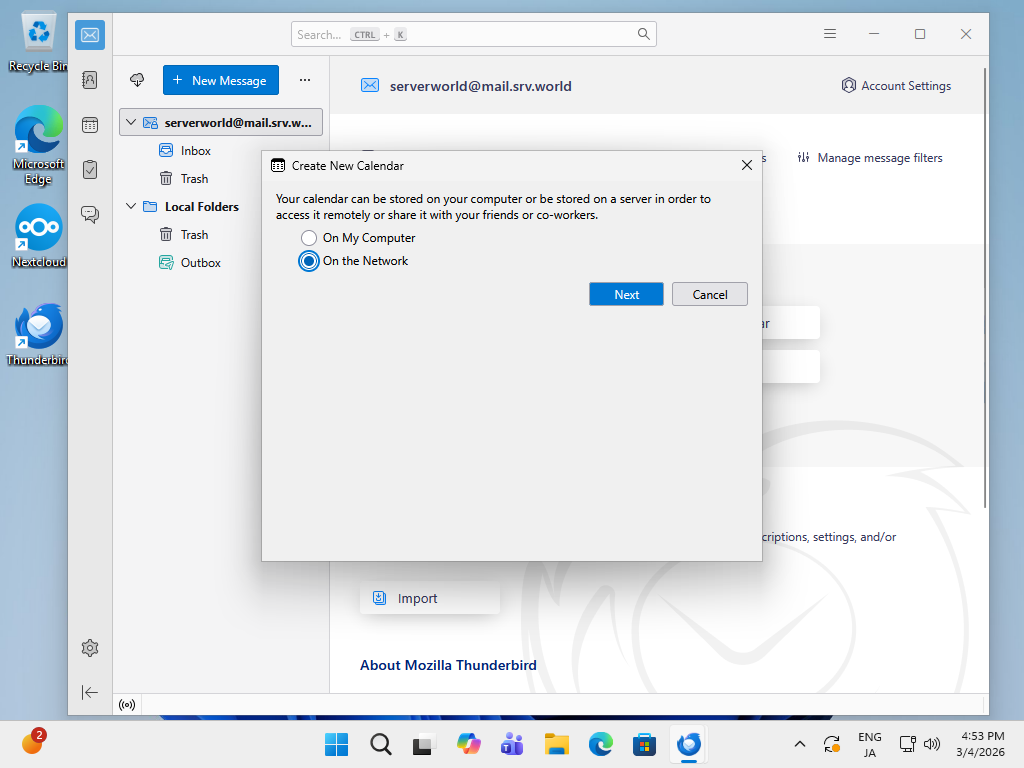
Task: Collapse the spaces toolbar arrow icon
Action: click(90, 692)
